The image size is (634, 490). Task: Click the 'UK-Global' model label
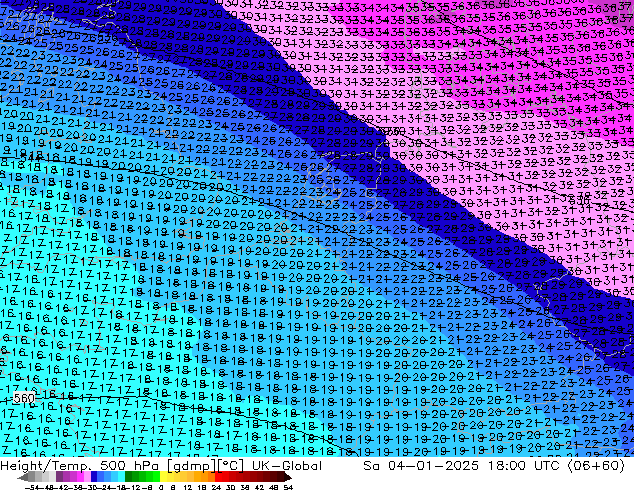point(287,466)
